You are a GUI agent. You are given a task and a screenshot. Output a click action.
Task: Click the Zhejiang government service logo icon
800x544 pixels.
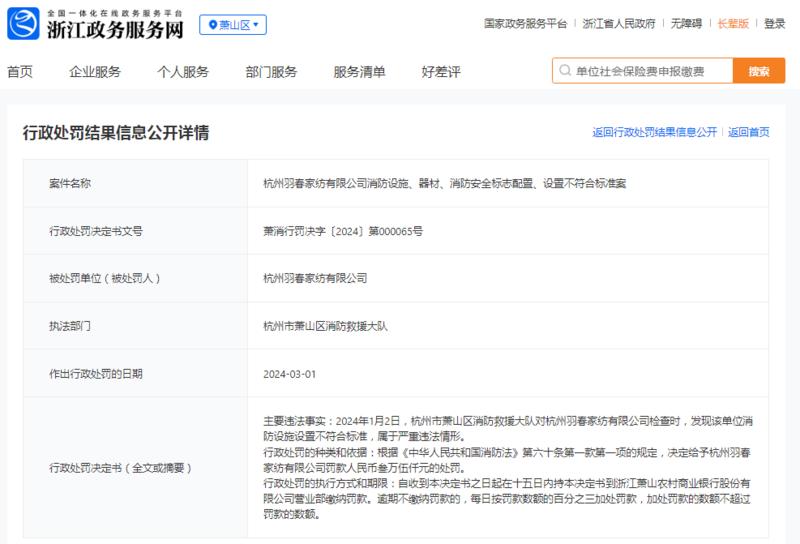click(x=23, y=23)
